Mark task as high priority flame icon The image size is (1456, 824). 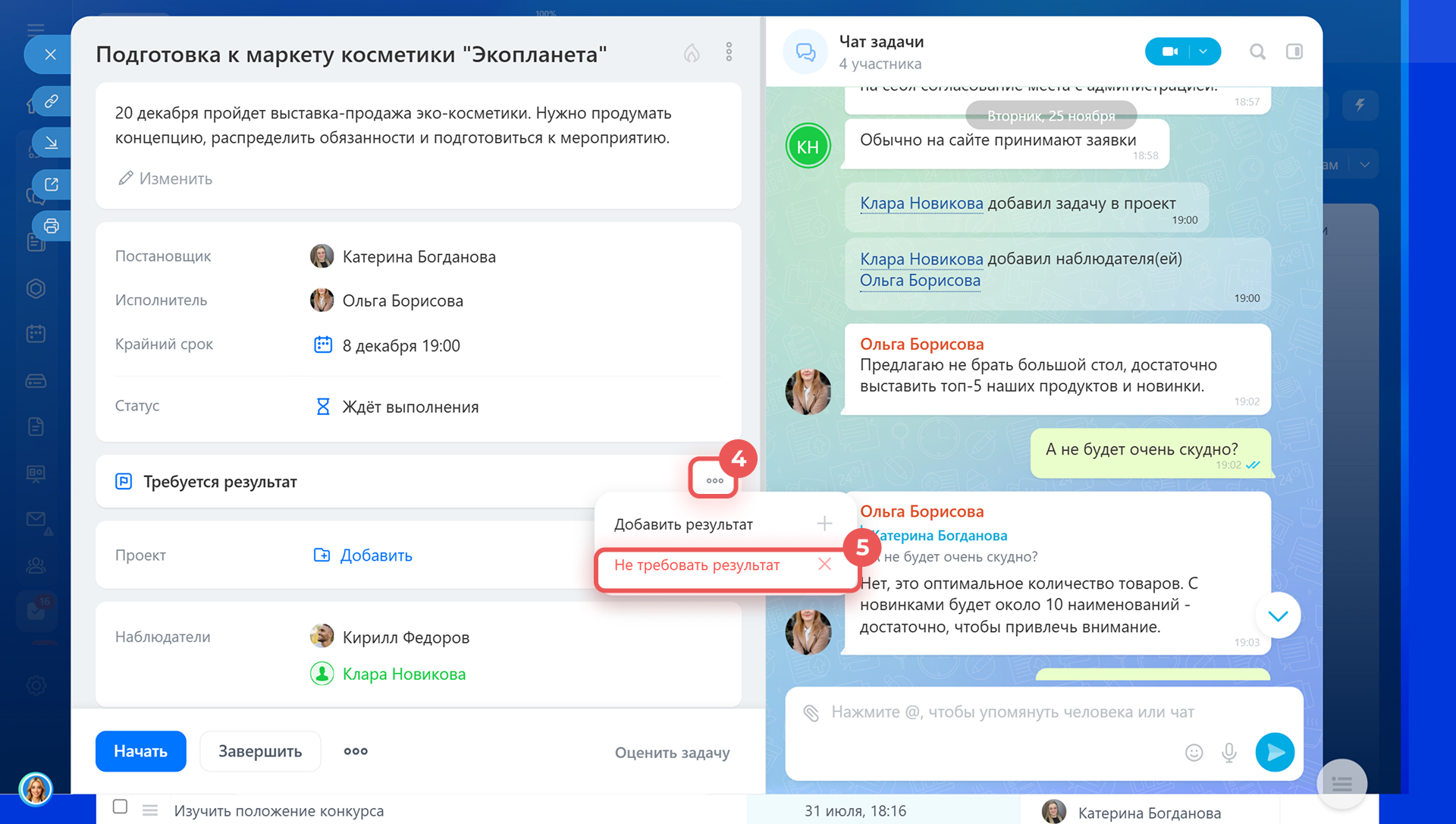tap(691, 52)
